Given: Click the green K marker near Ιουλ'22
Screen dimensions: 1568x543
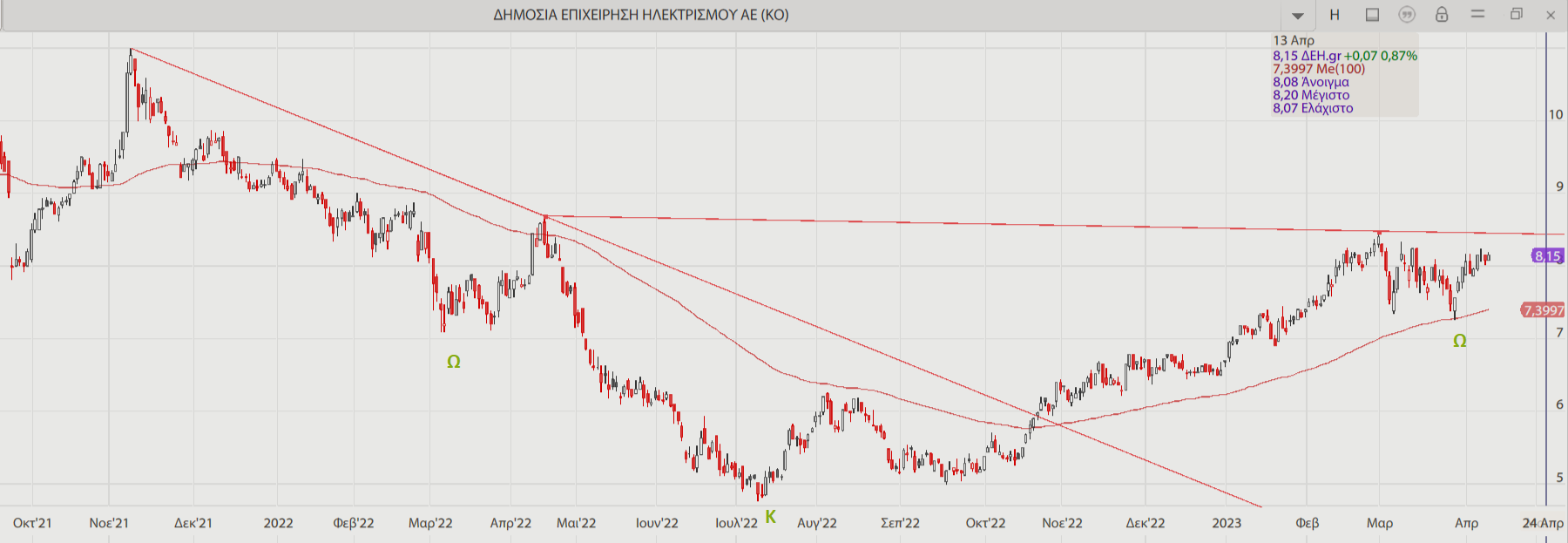Looking at the screenshot, I should click(770, 517).
